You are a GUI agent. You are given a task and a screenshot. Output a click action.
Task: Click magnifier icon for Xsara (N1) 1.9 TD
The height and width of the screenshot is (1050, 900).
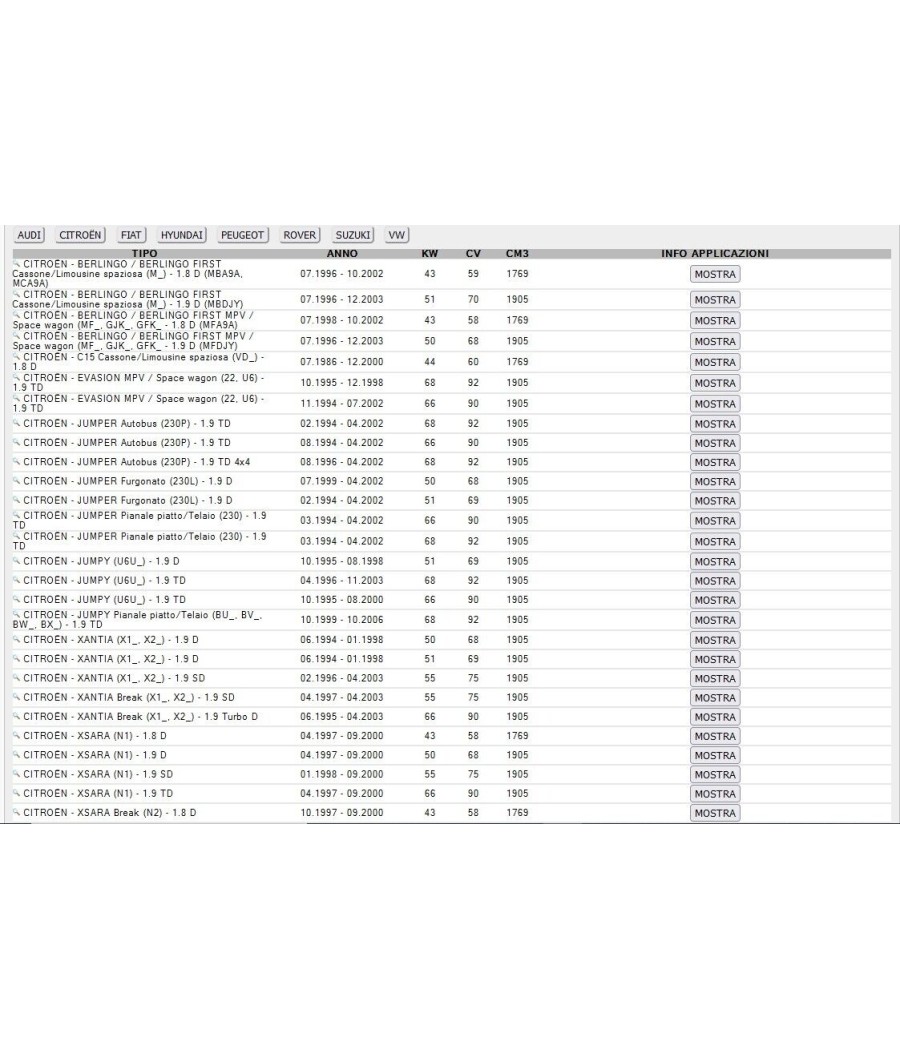pyautogui.click(x=17, y=793)
